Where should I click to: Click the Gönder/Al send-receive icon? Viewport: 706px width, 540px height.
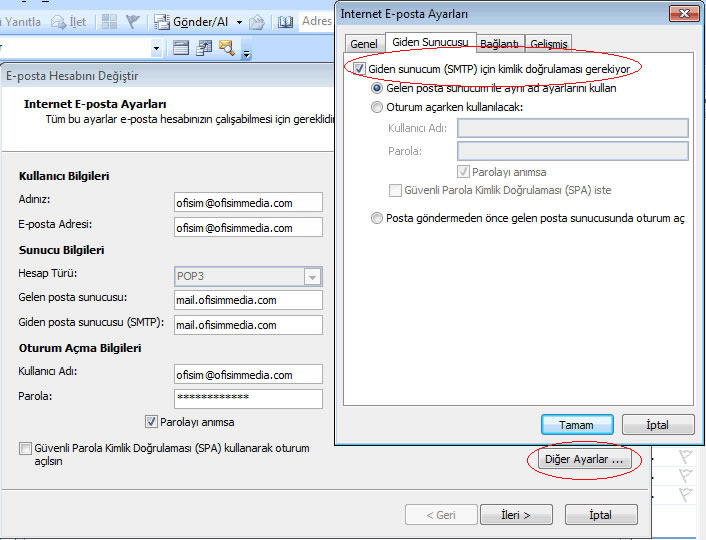pos(162,22)
